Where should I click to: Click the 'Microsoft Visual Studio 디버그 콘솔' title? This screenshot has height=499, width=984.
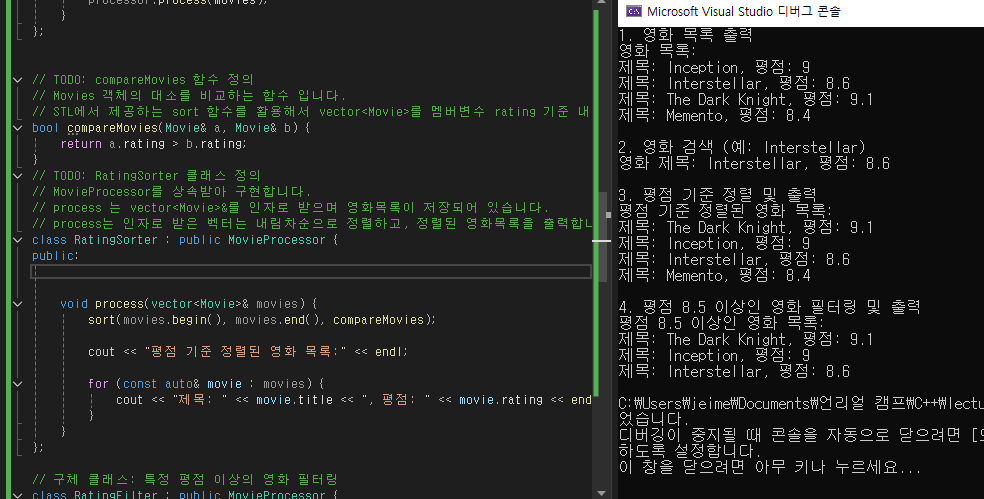[x=744, y=11]
